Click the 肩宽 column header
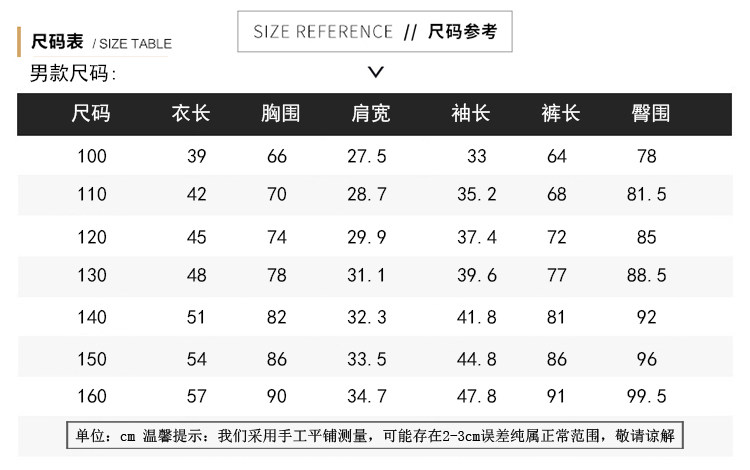 tap(371, 113)
